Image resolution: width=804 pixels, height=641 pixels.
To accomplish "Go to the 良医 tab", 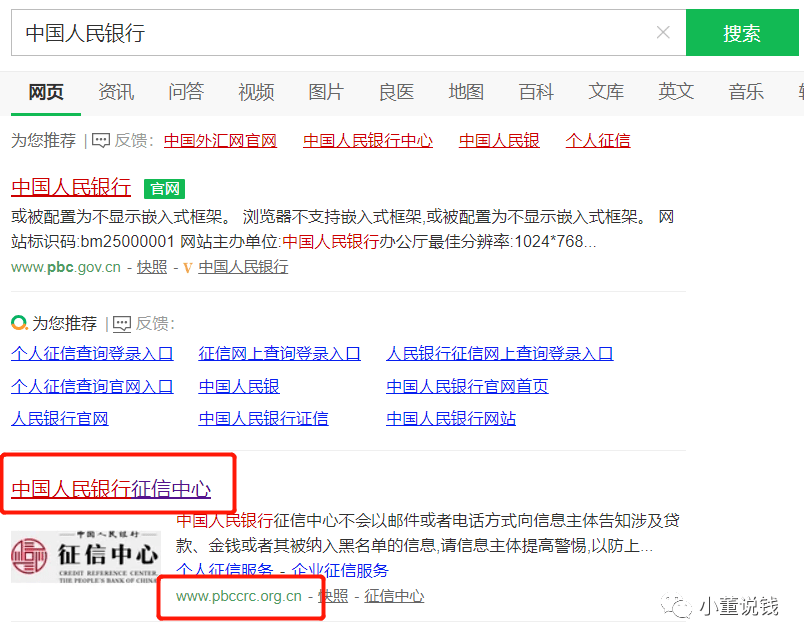I will point(396,92).
